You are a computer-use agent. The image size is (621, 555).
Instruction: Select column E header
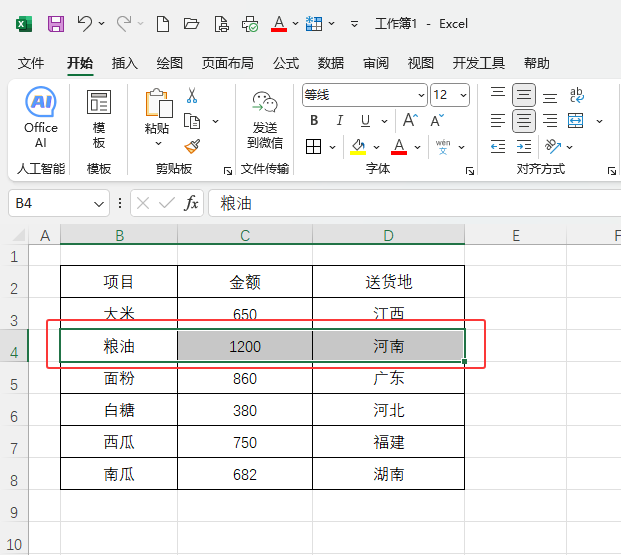point(516,236)
